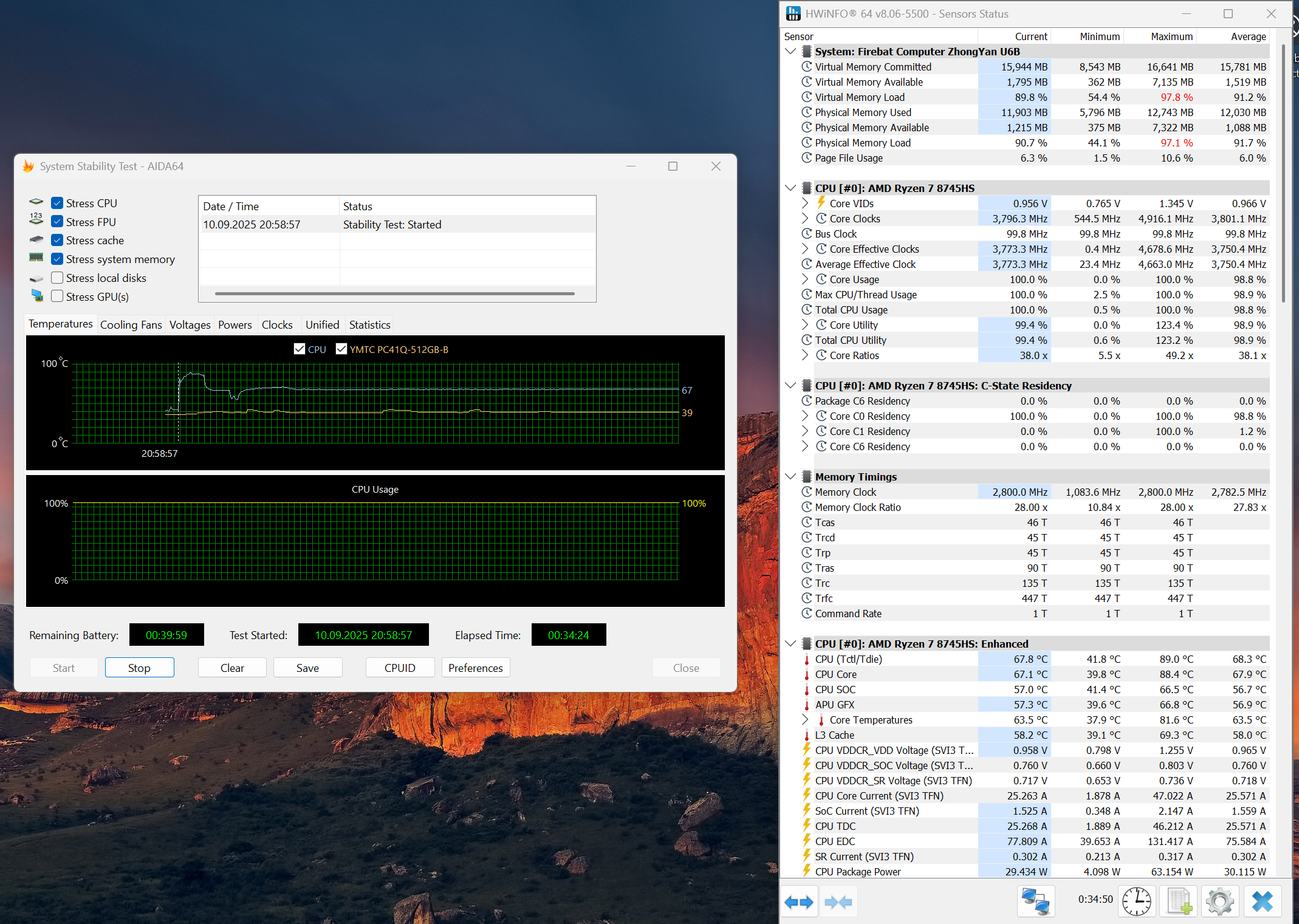Uncheck the Stress CPU checkbox
Screen dimensions: 1299x924
(57, 203)
